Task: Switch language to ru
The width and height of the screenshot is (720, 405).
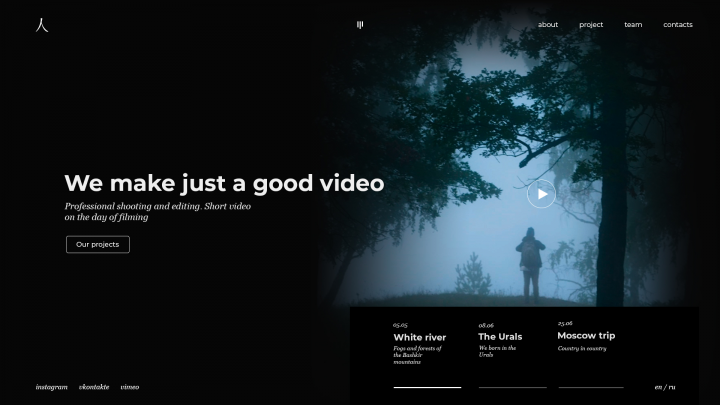Action: 672,387
